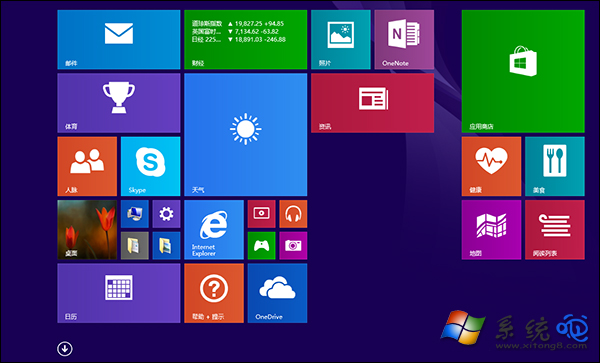Open PC Settings gear tile
600x363 pixels.
pos(166,214)
